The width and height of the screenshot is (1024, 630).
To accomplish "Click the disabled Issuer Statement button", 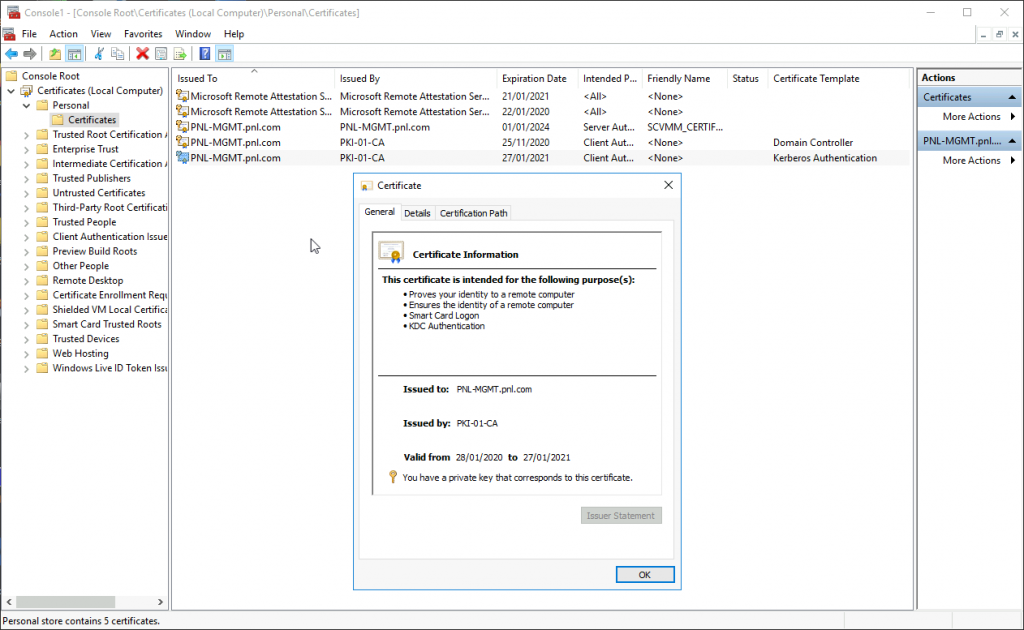I will 621,515.
